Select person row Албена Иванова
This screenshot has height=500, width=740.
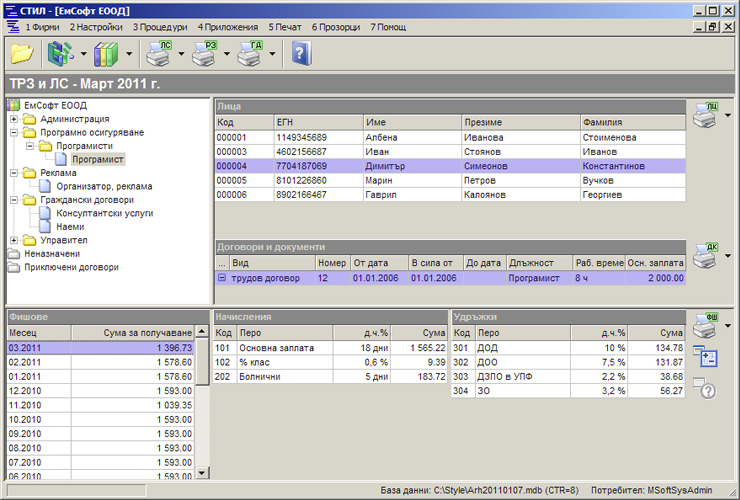pos(450,137)
